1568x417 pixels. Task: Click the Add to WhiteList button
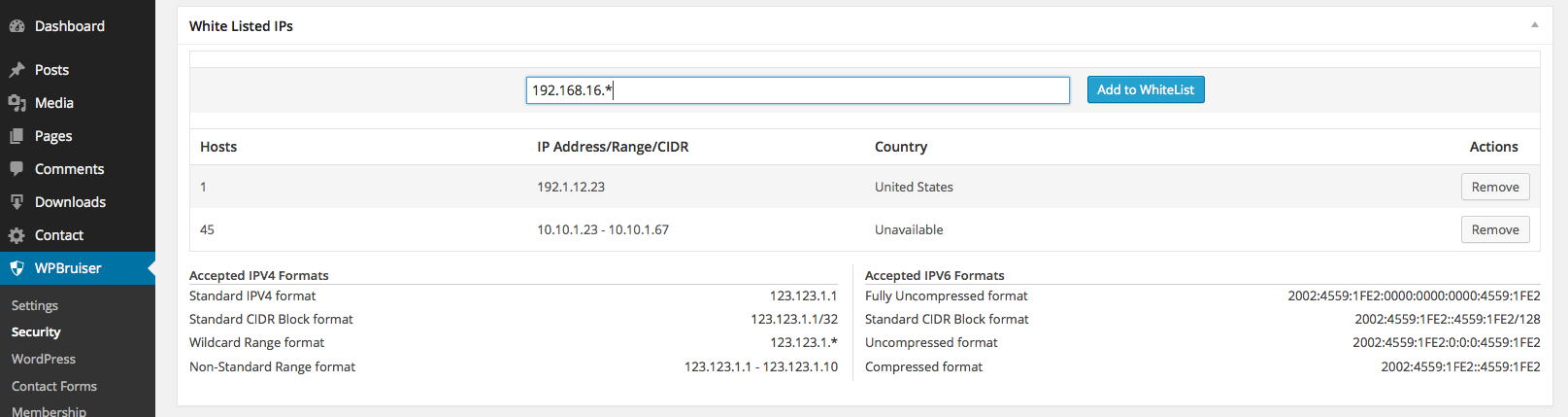point(1146,89)
